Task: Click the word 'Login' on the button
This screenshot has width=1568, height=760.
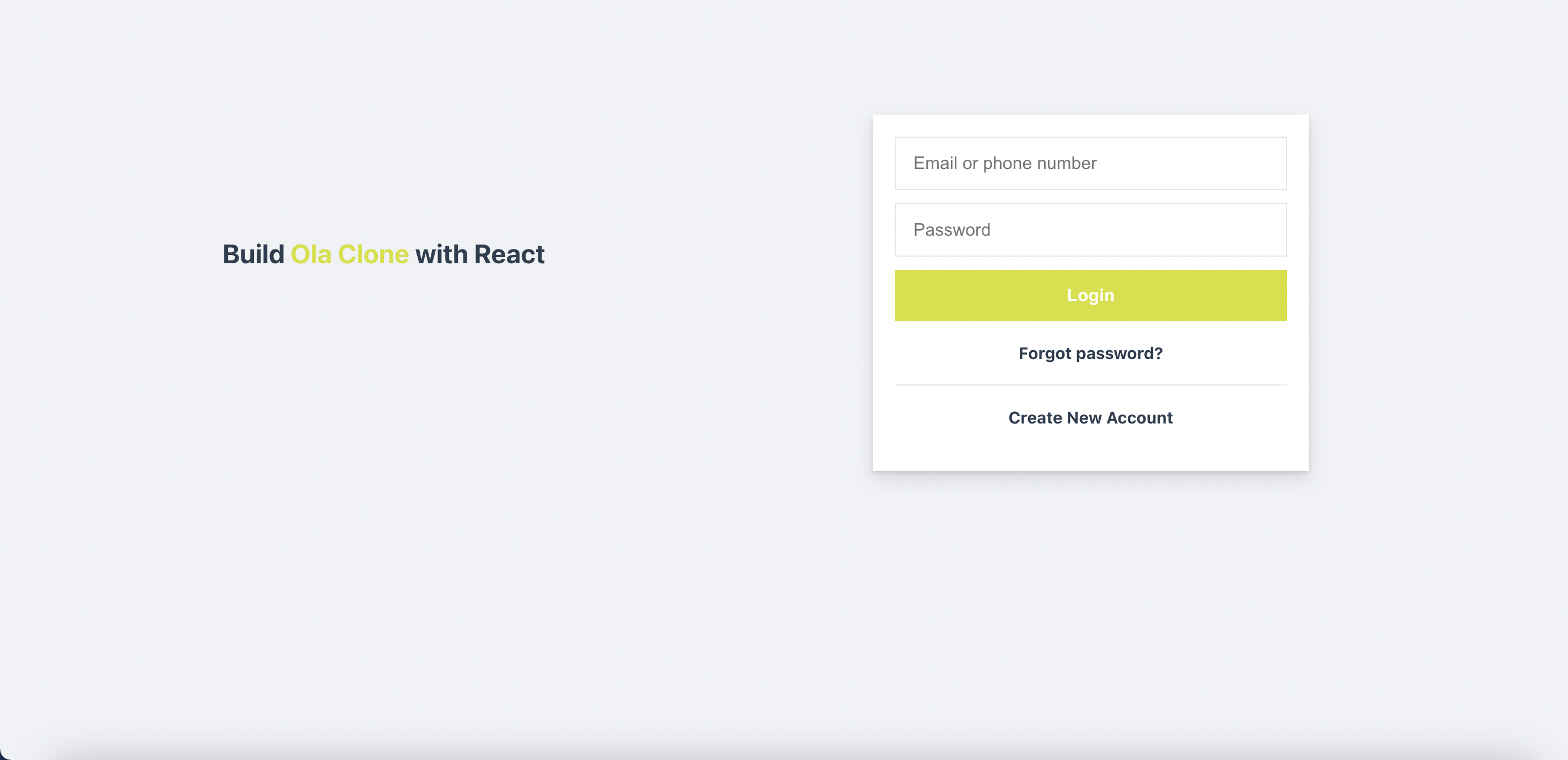Action: point(1090,295)
